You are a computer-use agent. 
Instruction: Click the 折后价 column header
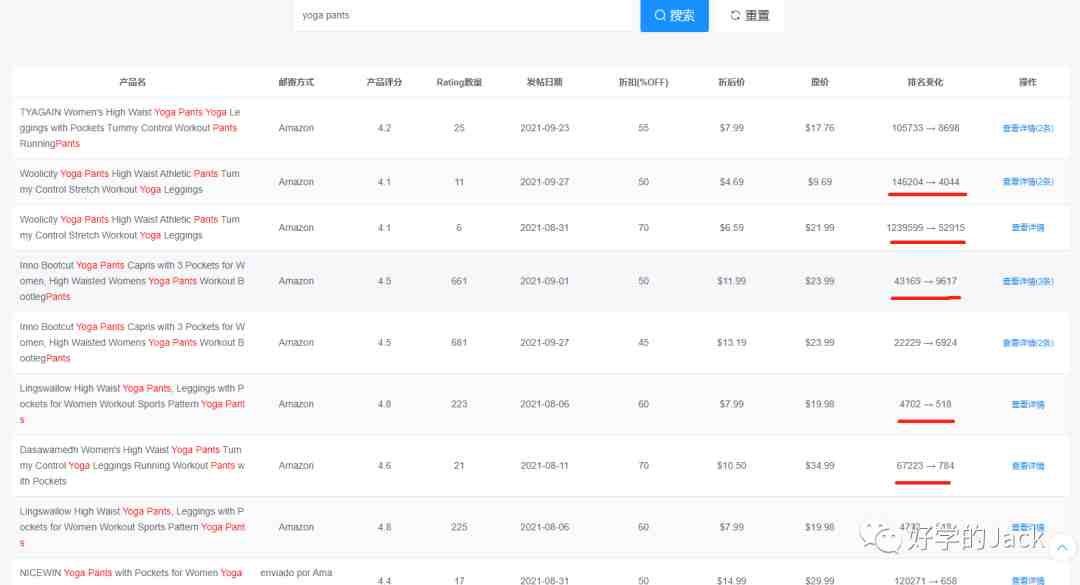(x=731, y=82)
